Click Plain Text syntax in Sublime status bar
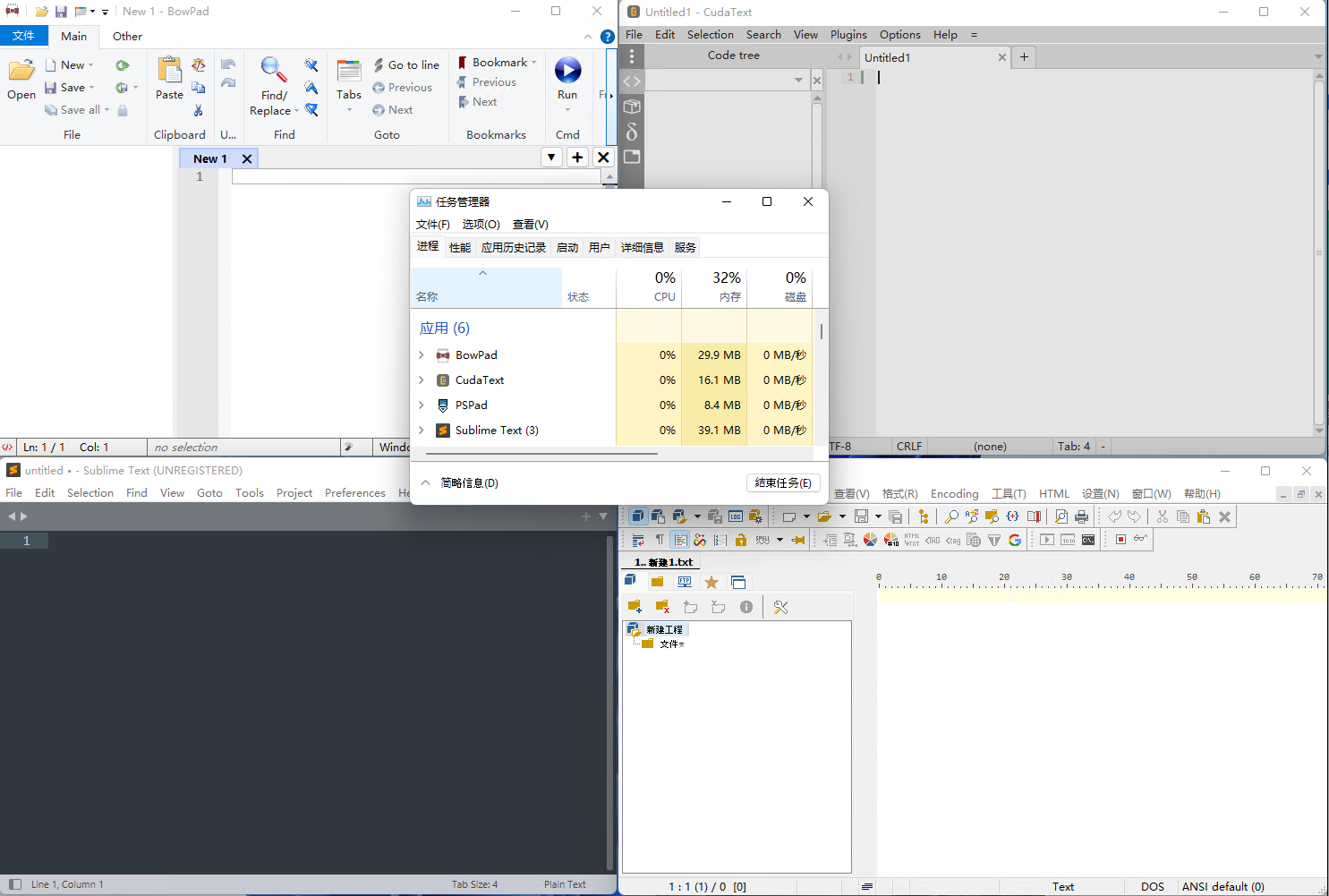1329x896 pixels. (565, 884)
